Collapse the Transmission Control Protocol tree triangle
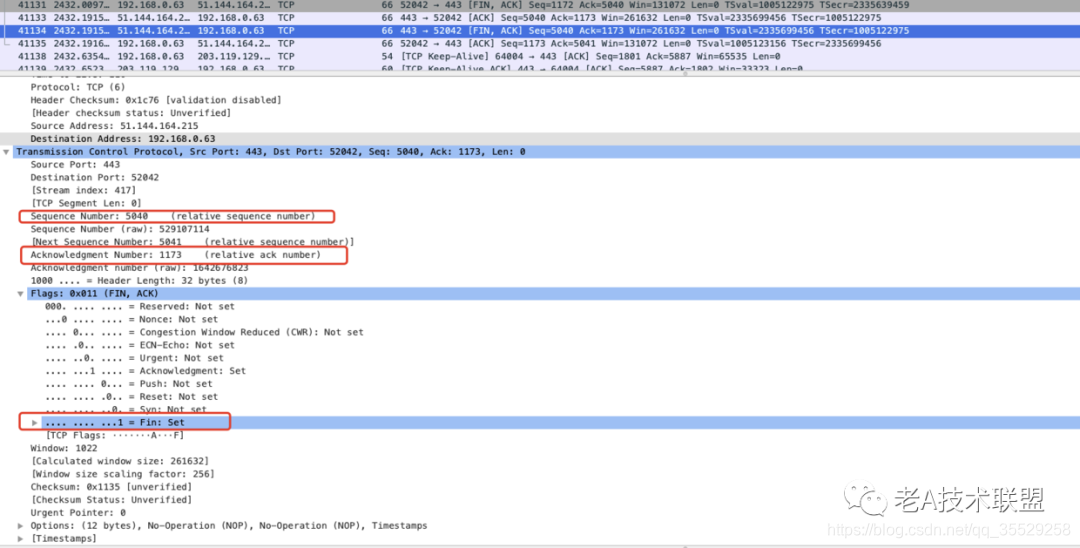 point(7,151)
